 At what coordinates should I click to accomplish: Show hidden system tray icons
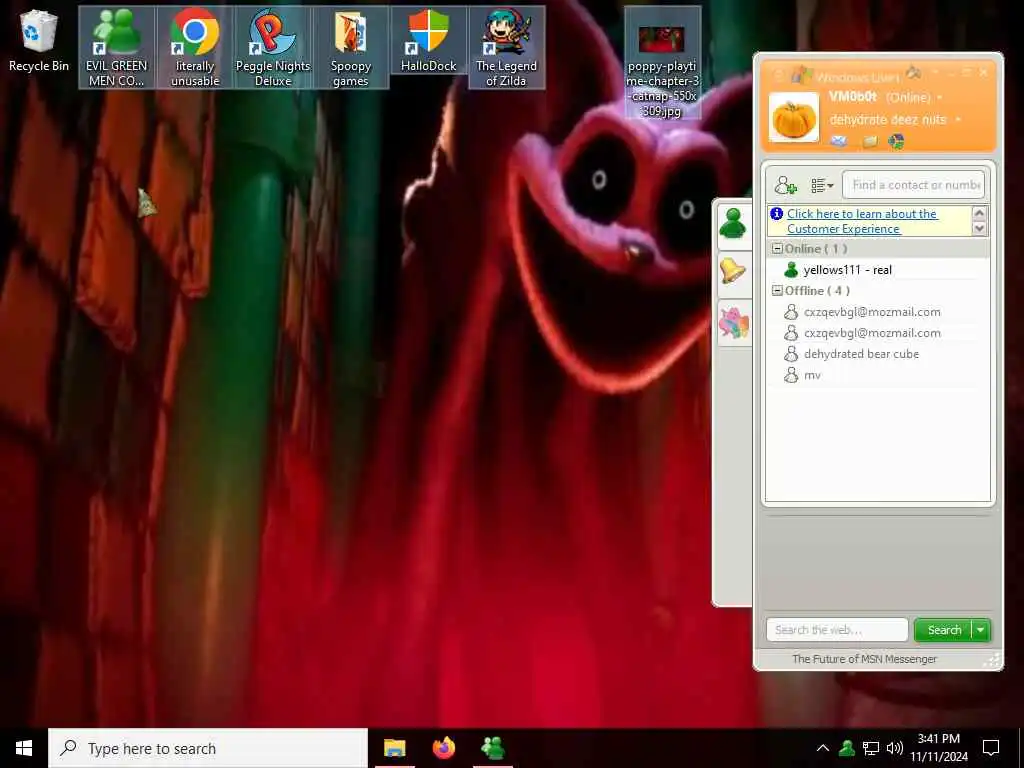823,748
